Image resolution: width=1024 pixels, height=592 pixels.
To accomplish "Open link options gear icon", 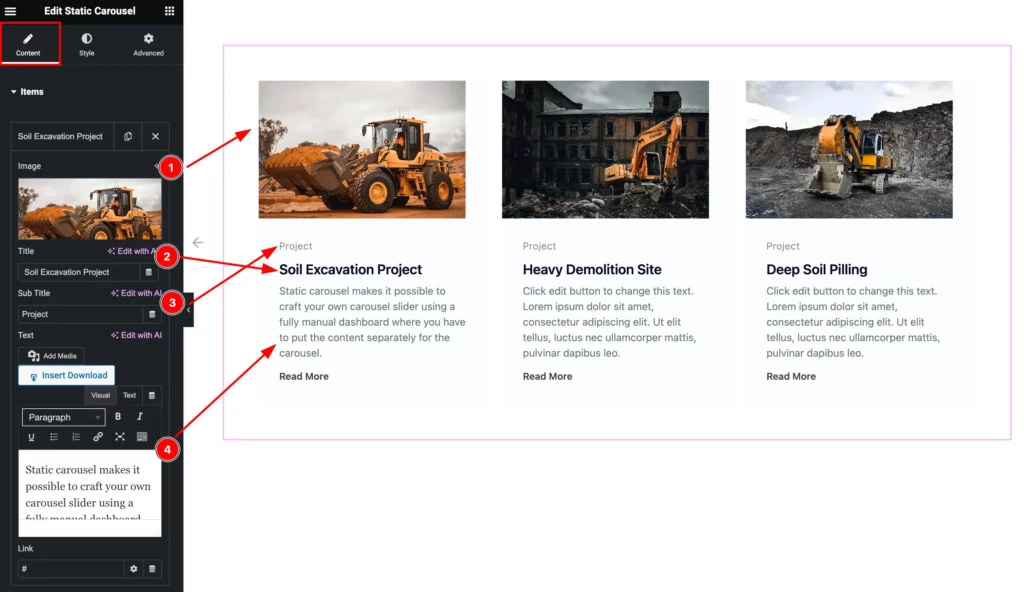I will [x=134, y=569].
